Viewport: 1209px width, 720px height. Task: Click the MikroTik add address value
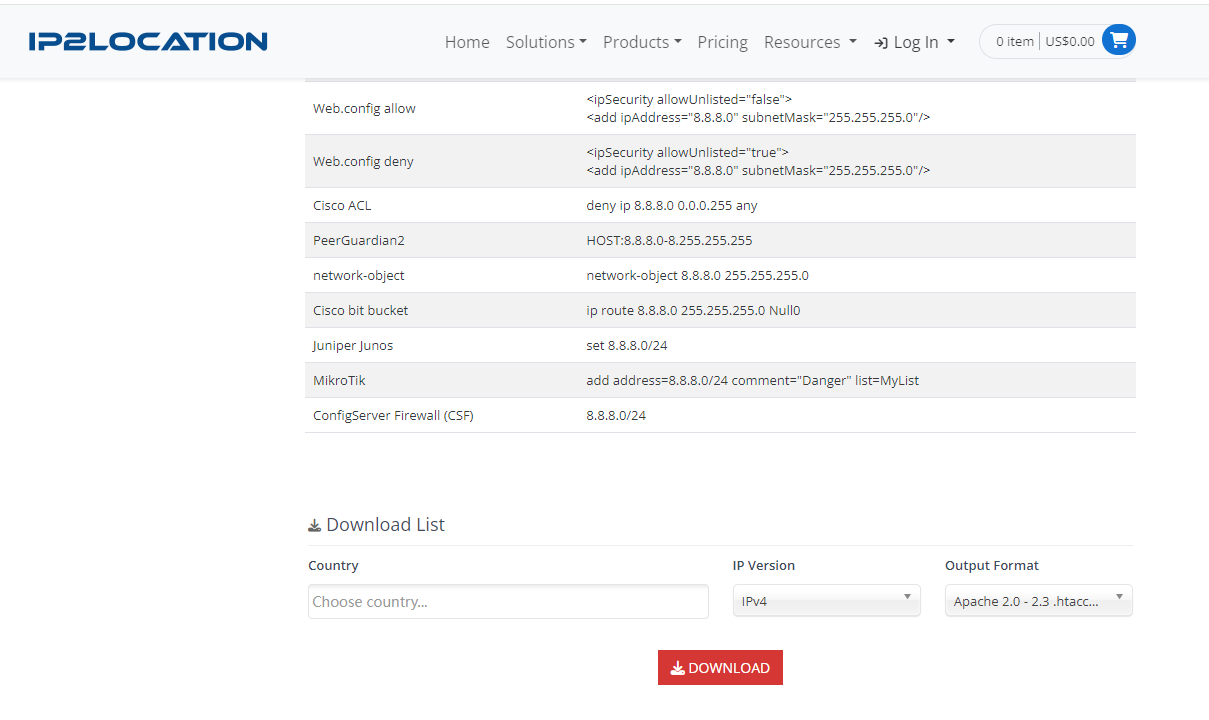click(x=752, y=381)
